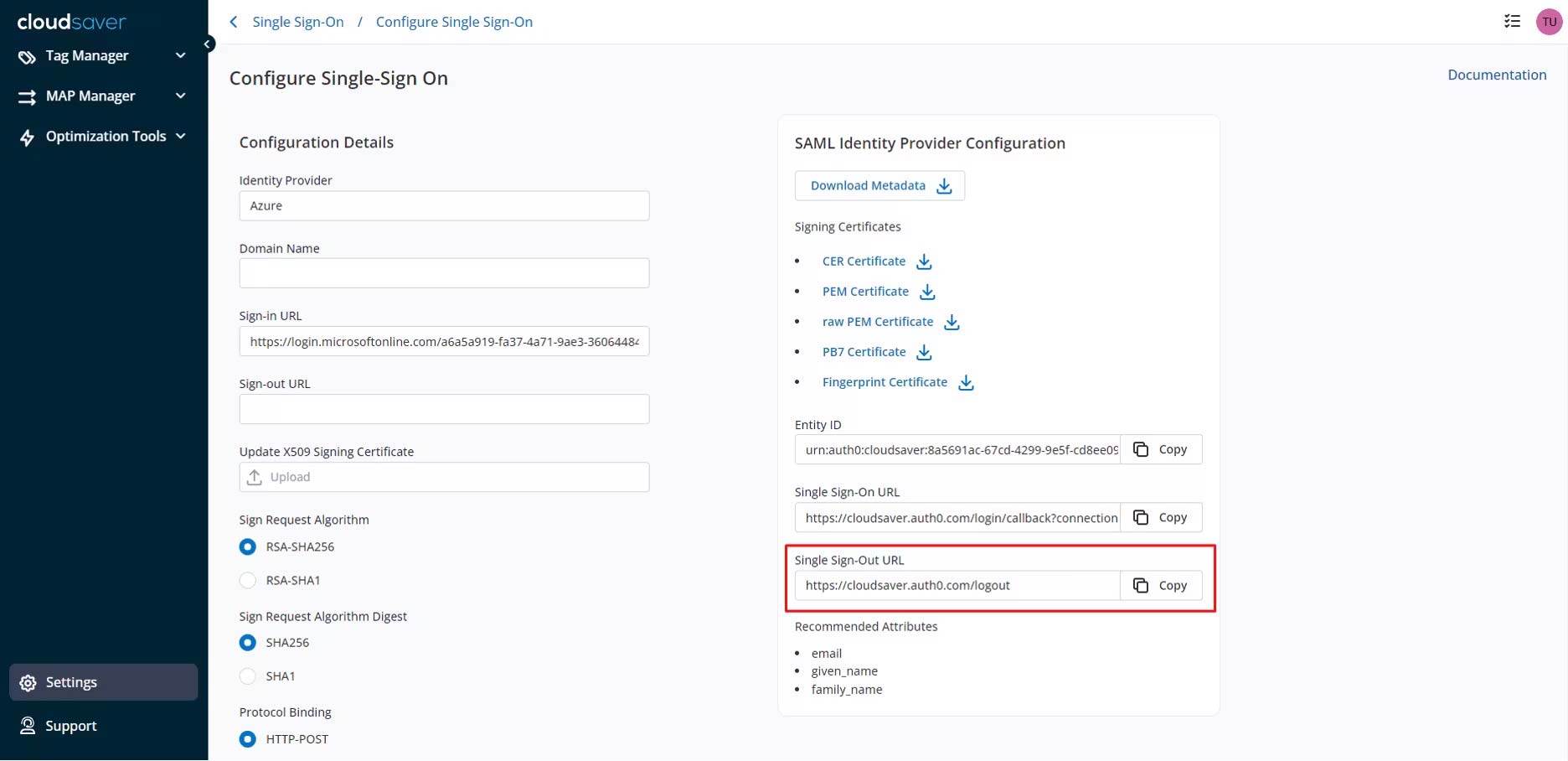Screen dimensions: 1568x761
Task: Click download icon beside raw PEM Certificate
Action: click(x=952, y=322)
